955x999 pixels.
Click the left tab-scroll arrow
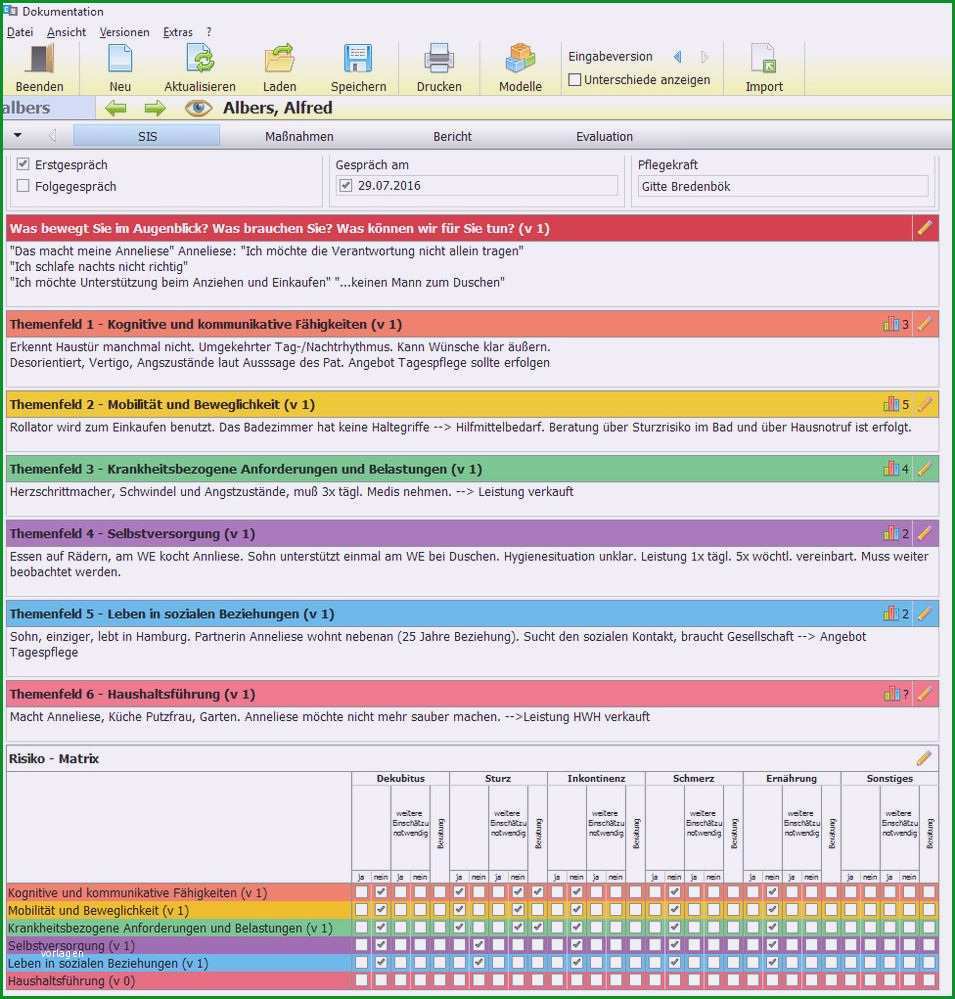click(x=52, y=135)
